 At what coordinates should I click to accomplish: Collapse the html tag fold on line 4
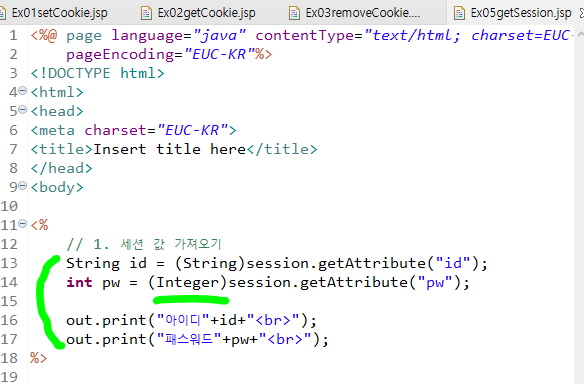tap(23, 91)
